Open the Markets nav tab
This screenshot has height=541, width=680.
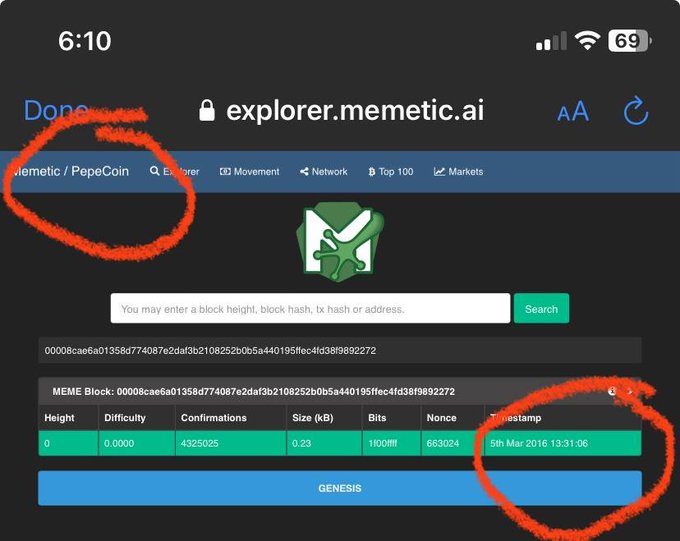458,171
